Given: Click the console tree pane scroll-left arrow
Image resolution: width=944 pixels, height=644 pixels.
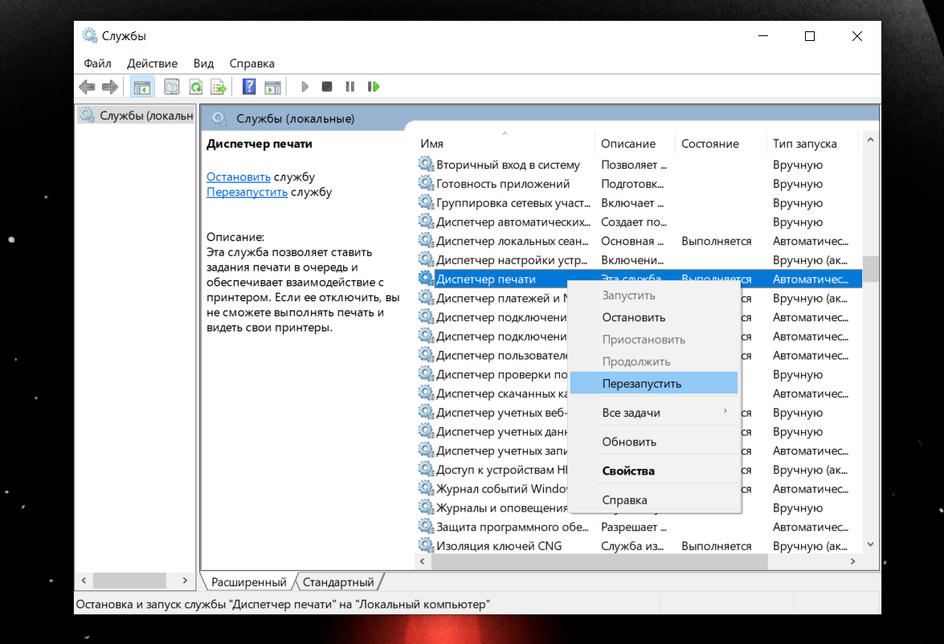Looking at the screenshot, I should pyautogui.click(x=84, y=580).
